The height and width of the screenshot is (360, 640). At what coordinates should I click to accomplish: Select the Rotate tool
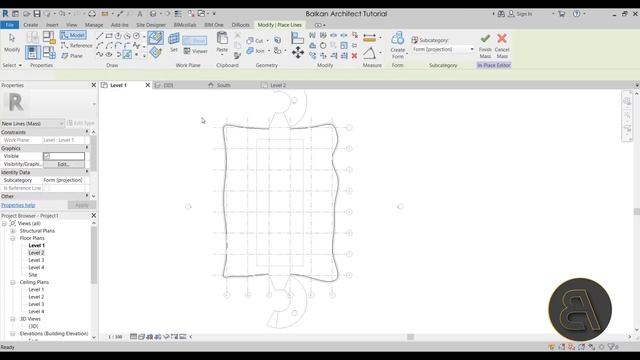click(323, 45)
